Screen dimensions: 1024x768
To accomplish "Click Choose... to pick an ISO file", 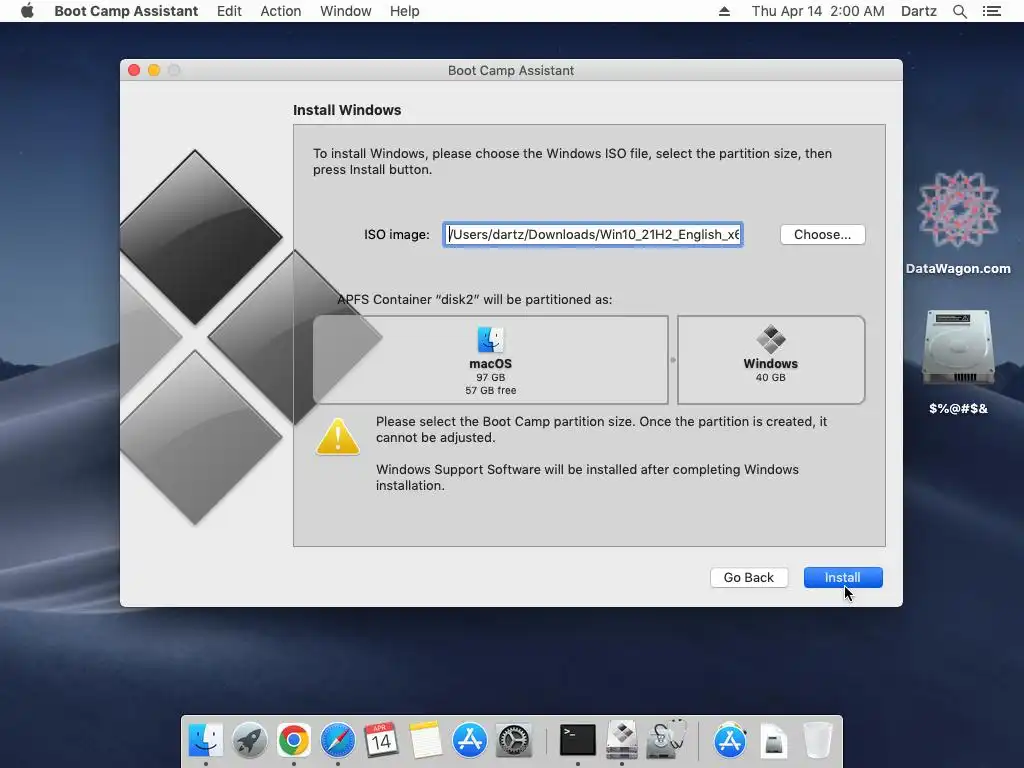I will tap(822, 234).
